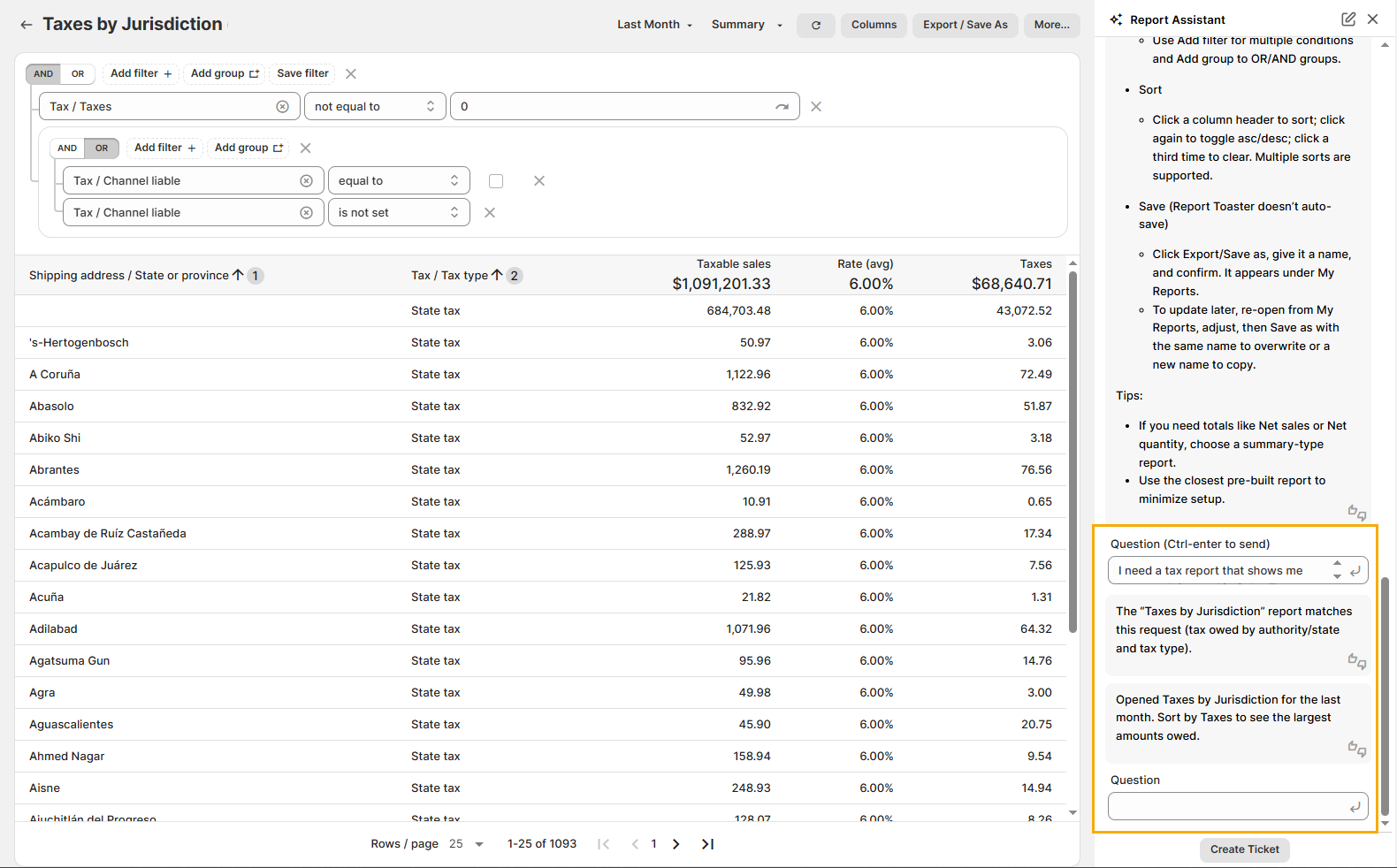1397x868 pixels.
Task: Clear the Tax / Taxes field selection
Action: coord(282,107)
